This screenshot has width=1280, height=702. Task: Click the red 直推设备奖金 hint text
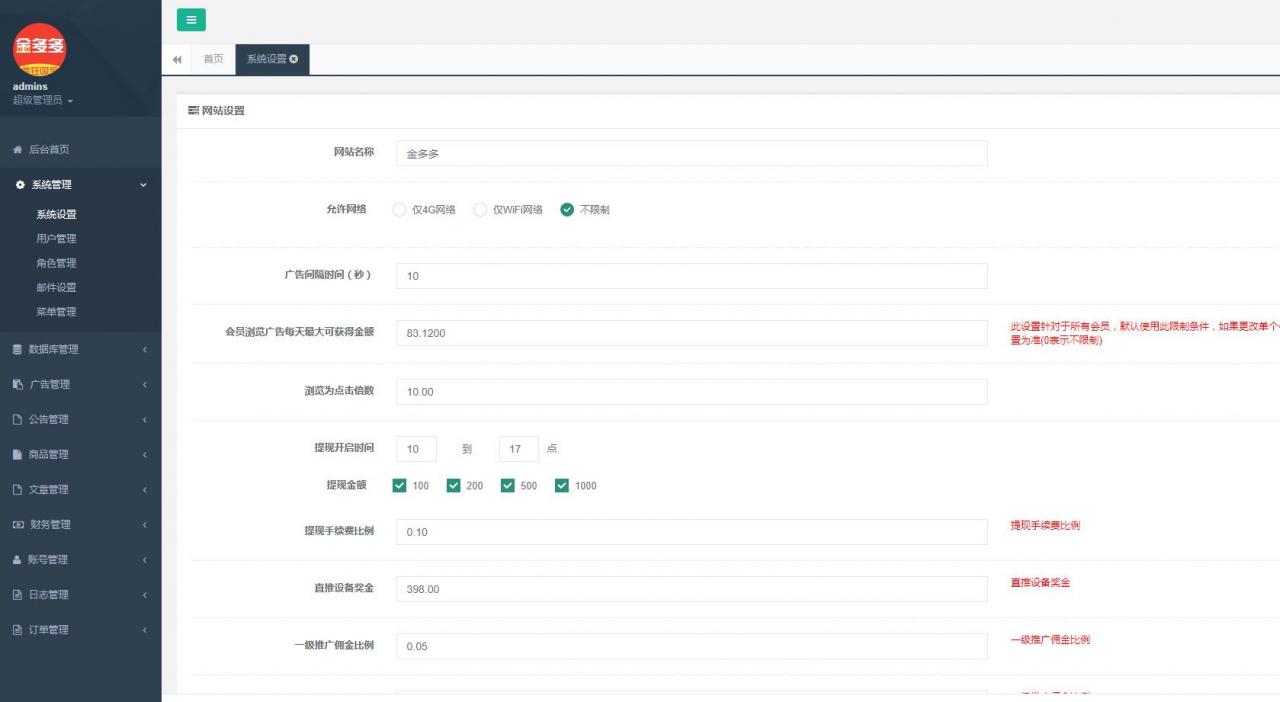(x=1040, y=582)
